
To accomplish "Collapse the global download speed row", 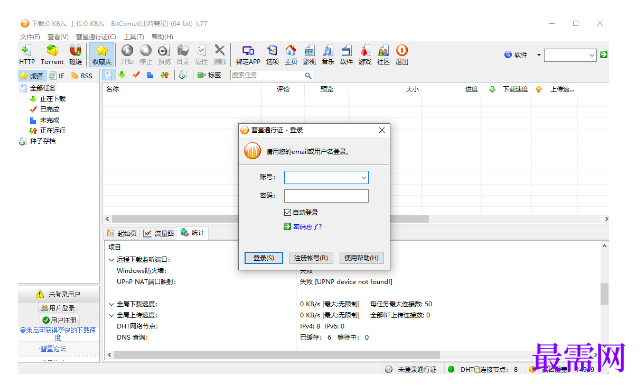I will point(111,304).
